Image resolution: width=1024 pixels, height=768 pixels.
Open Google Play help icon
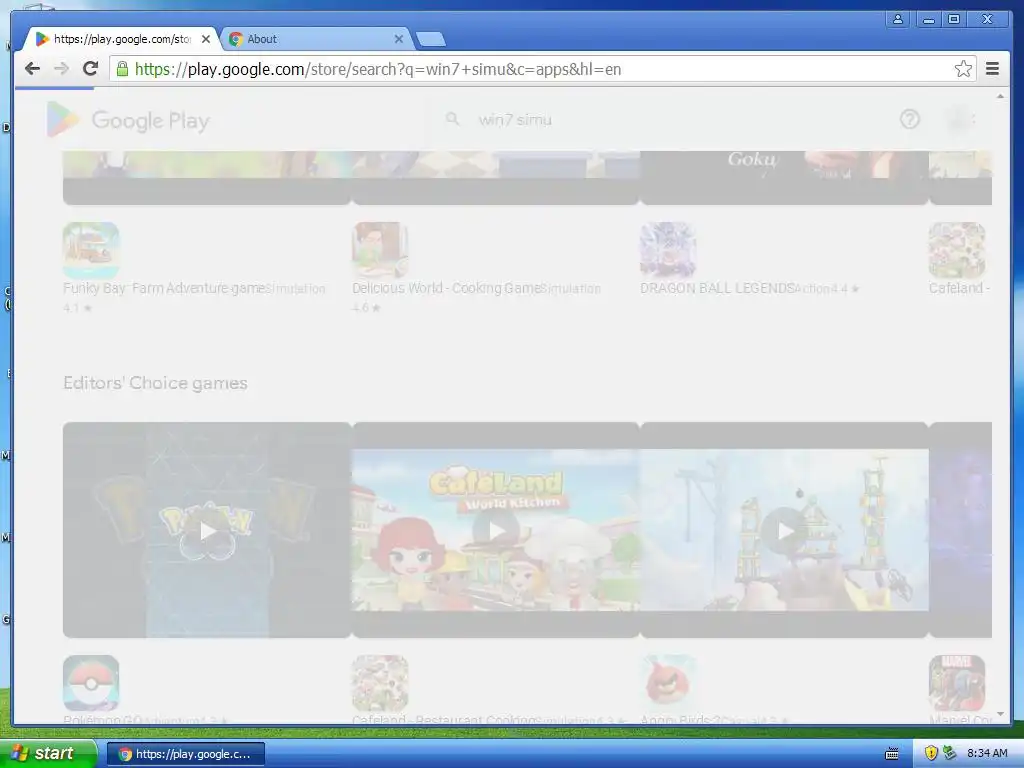910,120
